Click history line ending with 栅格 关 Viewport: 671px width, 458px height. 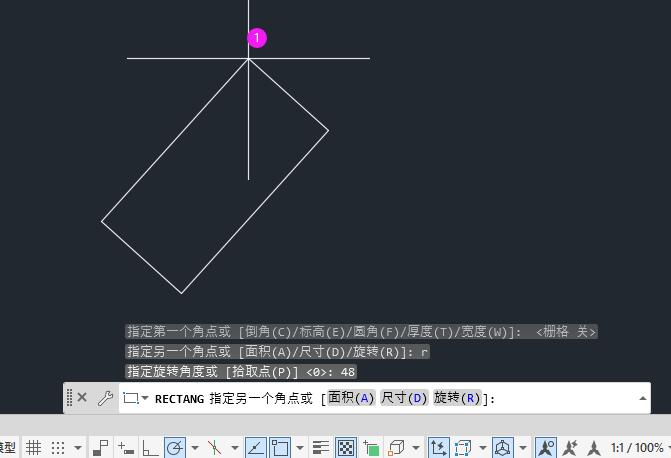click(x=362, y=332)
